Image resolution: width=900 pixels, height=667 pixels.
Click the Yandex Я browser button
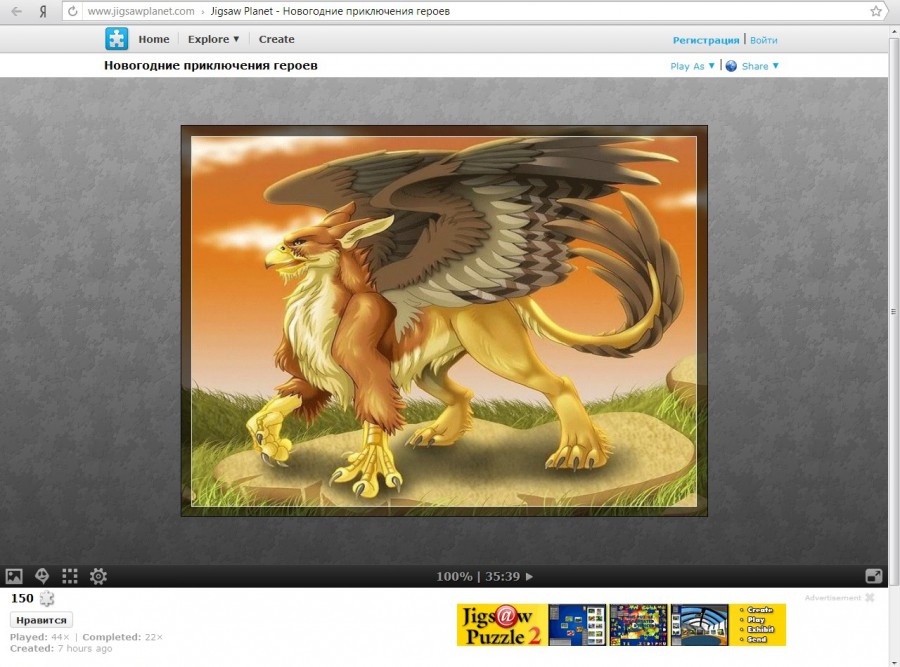coord(42,11)
